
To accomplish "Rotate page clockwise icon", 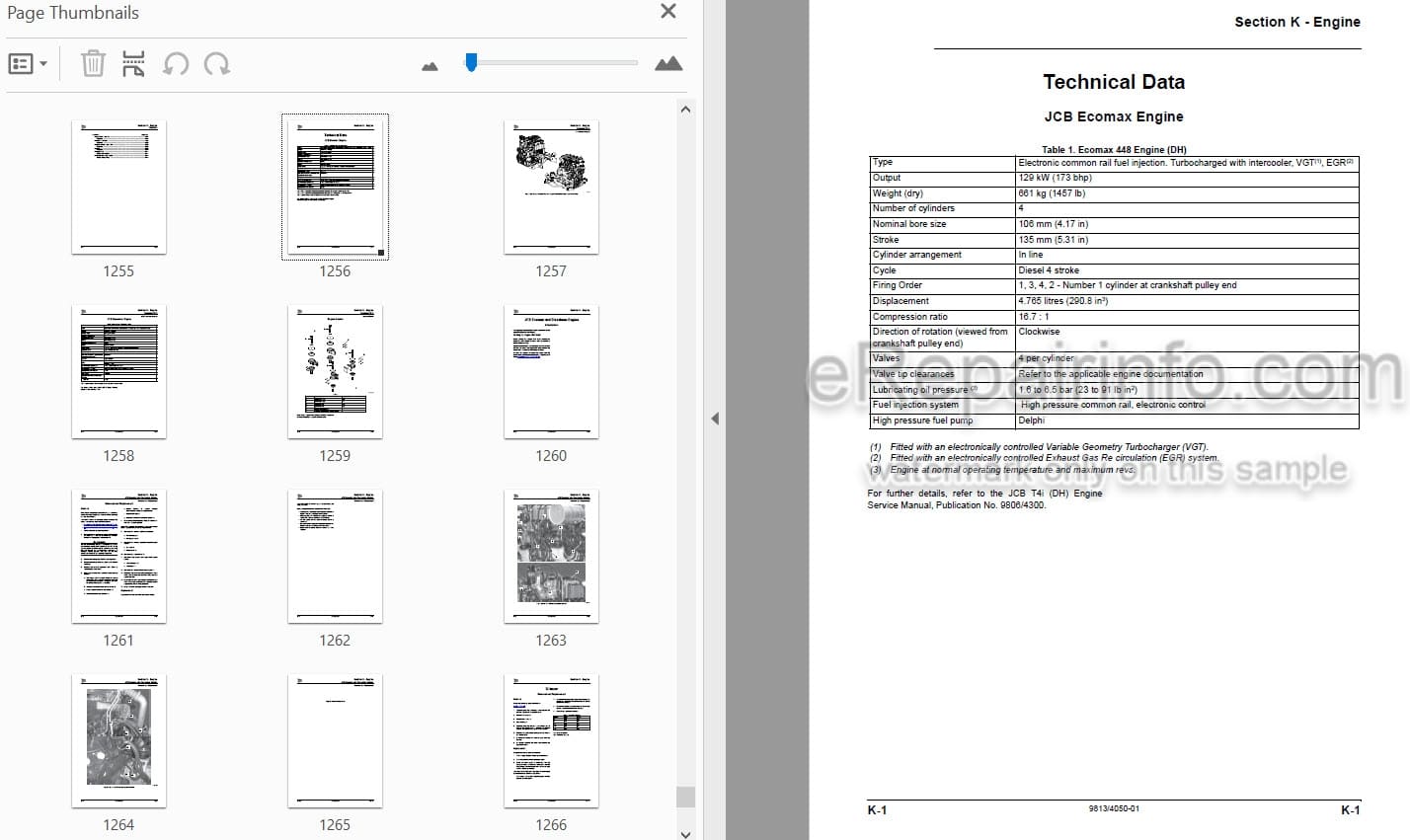I will click(x=217, y=64).
